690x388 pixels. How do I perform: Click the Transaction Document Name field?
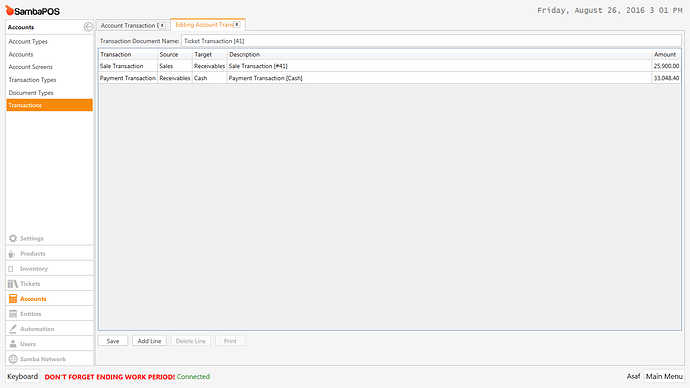click(x=431, y=41)
